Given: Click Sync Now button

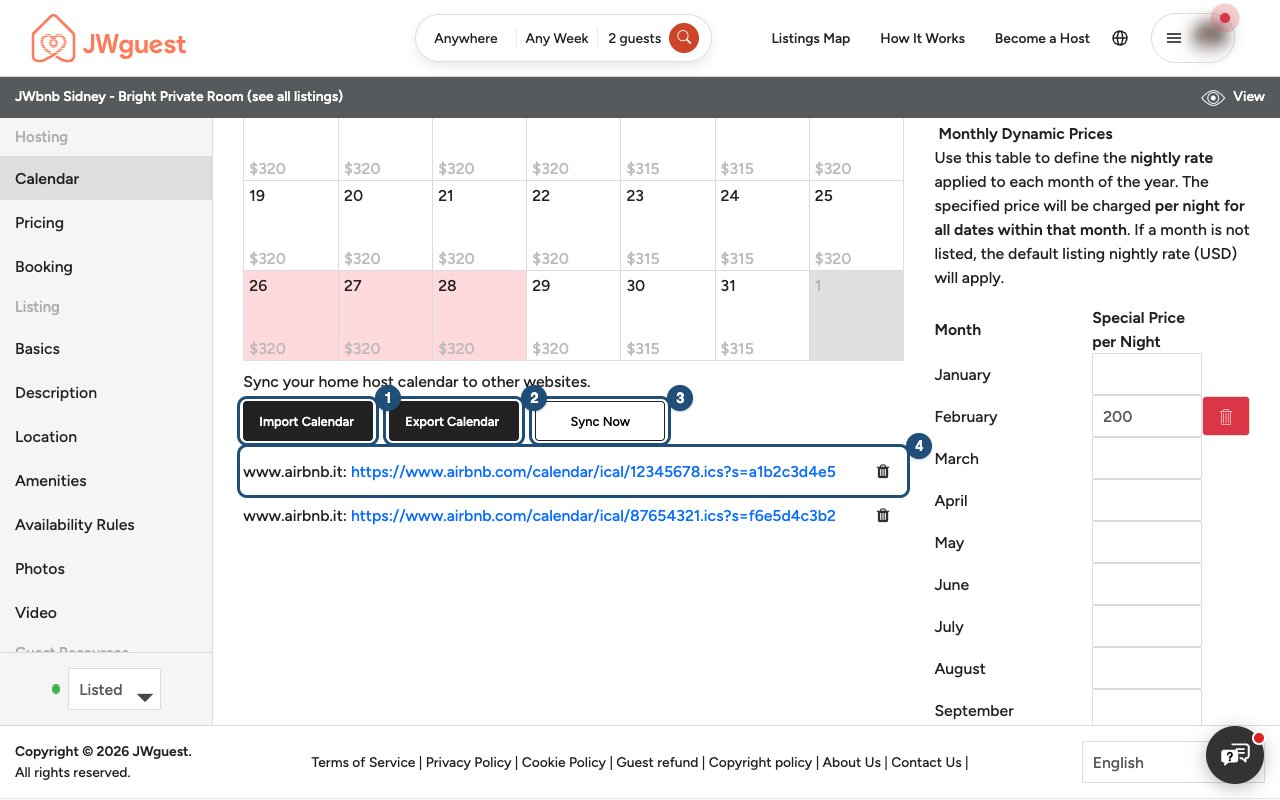Looking at the screenshot, I should [x=600, y=421].
